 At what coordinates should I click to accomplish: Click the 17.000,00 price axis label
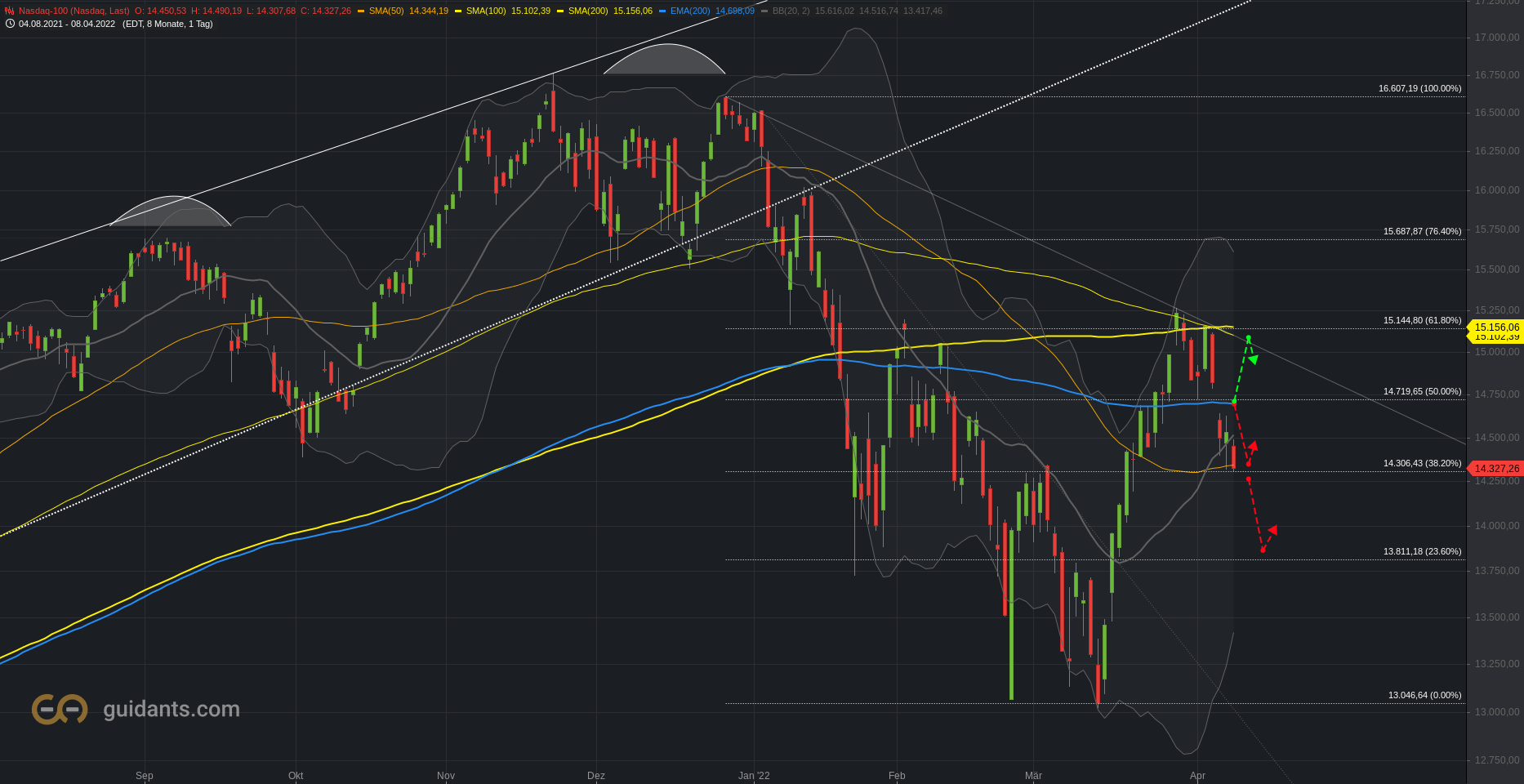click(1497, 38)
